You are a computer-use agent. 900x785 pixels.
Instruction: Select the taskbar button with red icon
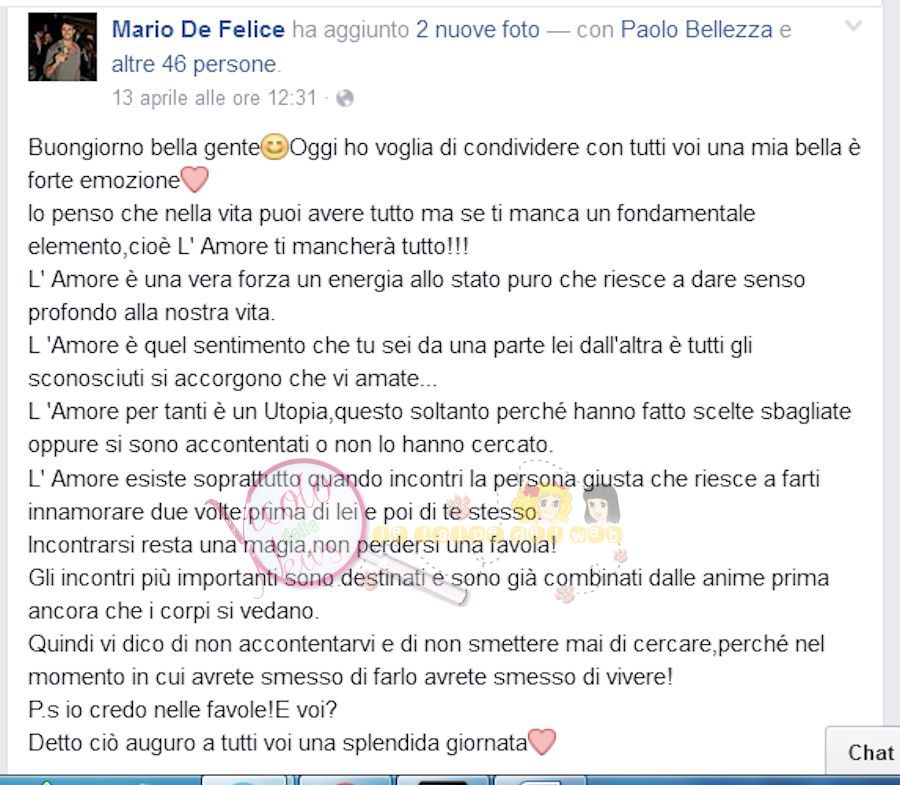344,780
